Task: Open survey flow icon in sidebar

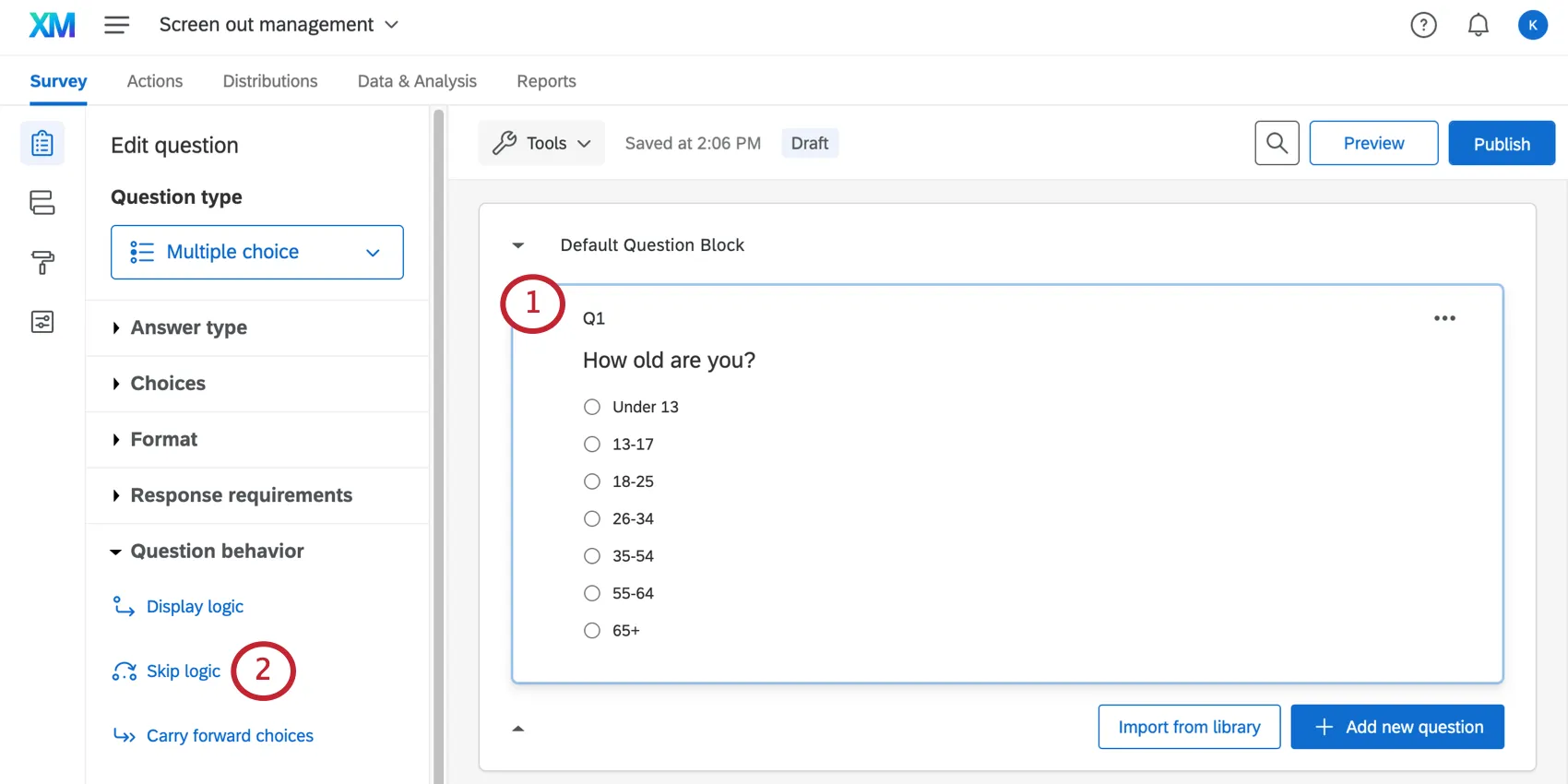Action: [x=42, y=203]
